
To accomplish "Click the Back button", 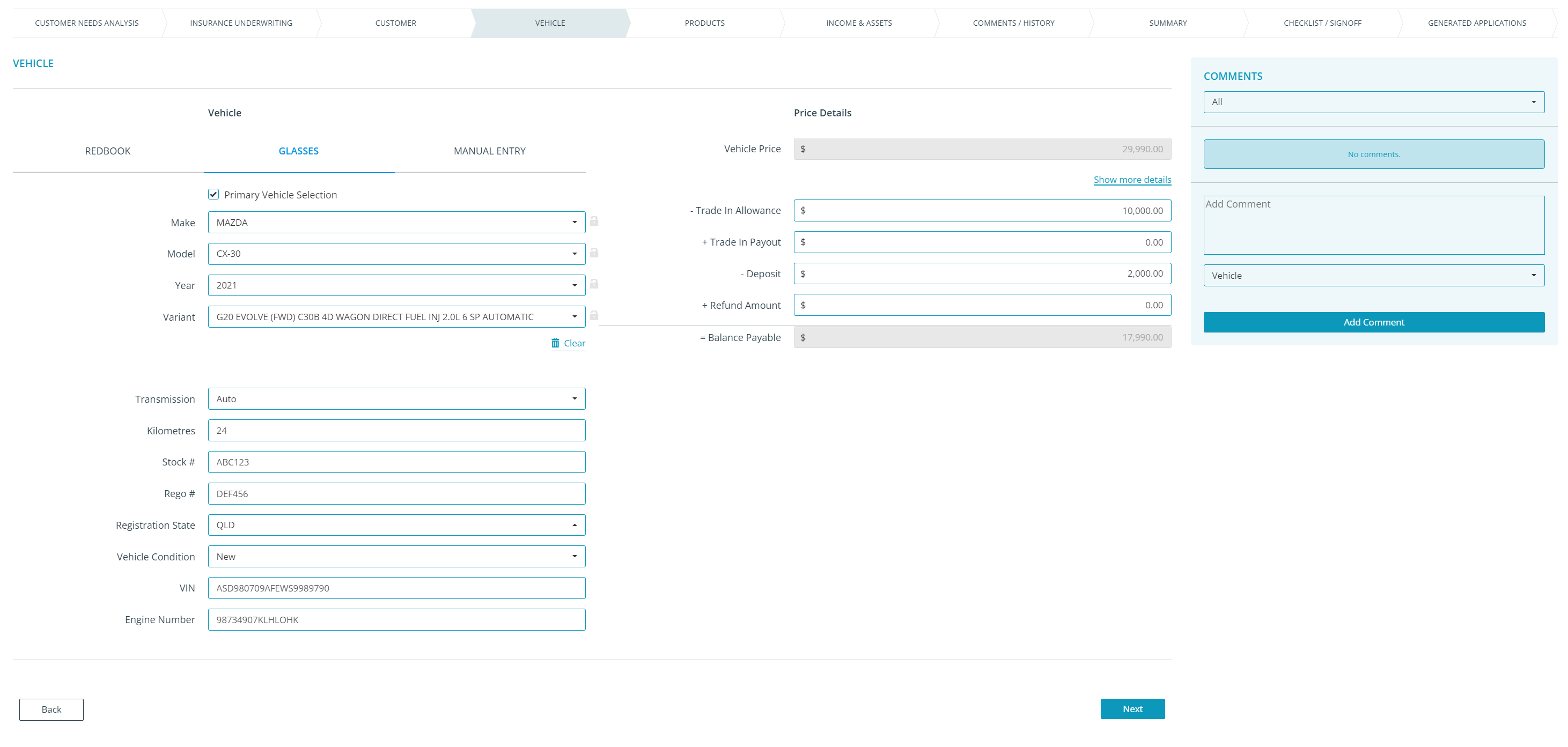I will click(51, 709).
